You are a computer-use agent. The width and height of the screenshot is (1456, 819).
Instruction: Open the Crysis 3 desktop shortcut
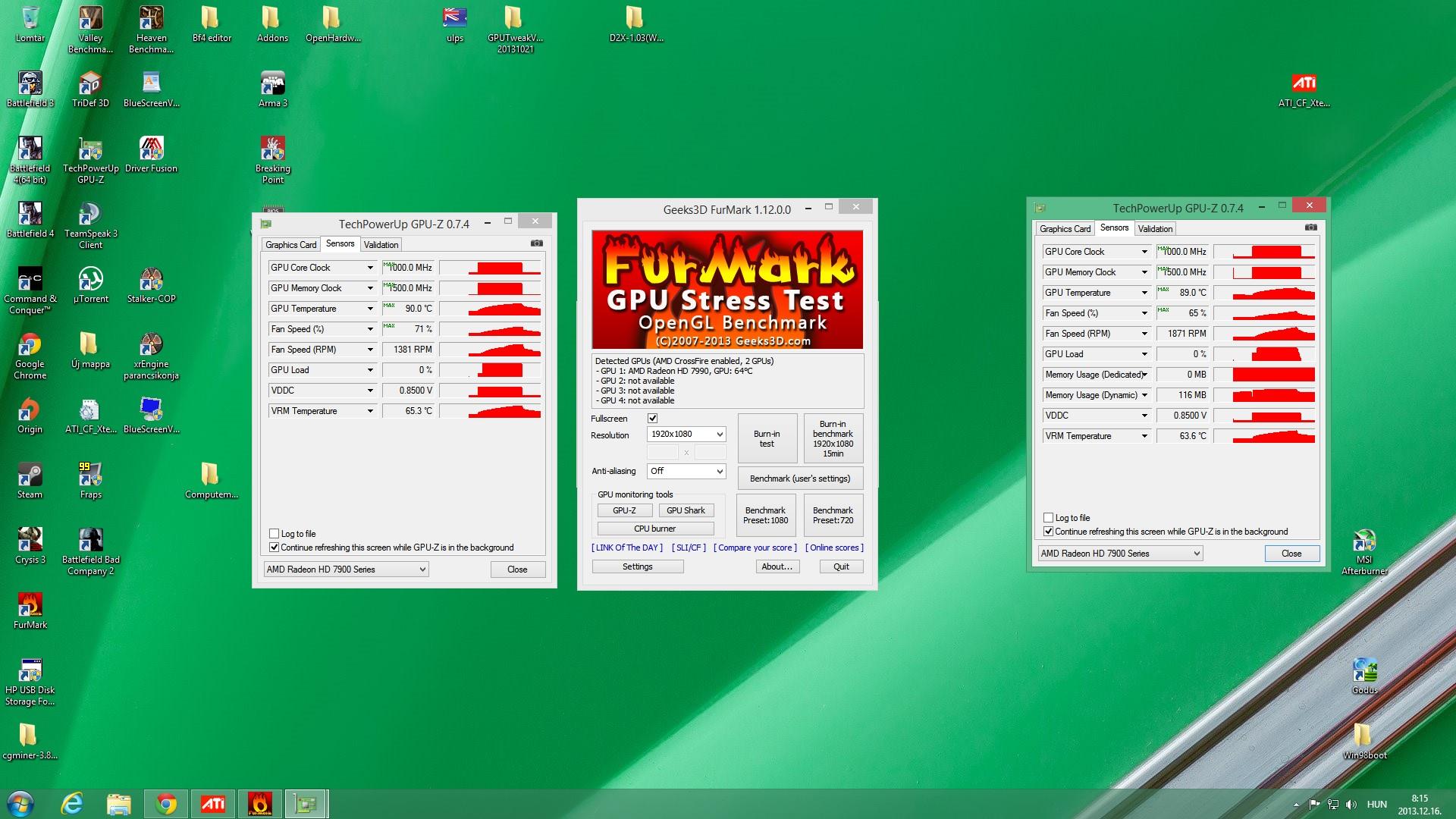pyautogui.click(x=30, y=545)
